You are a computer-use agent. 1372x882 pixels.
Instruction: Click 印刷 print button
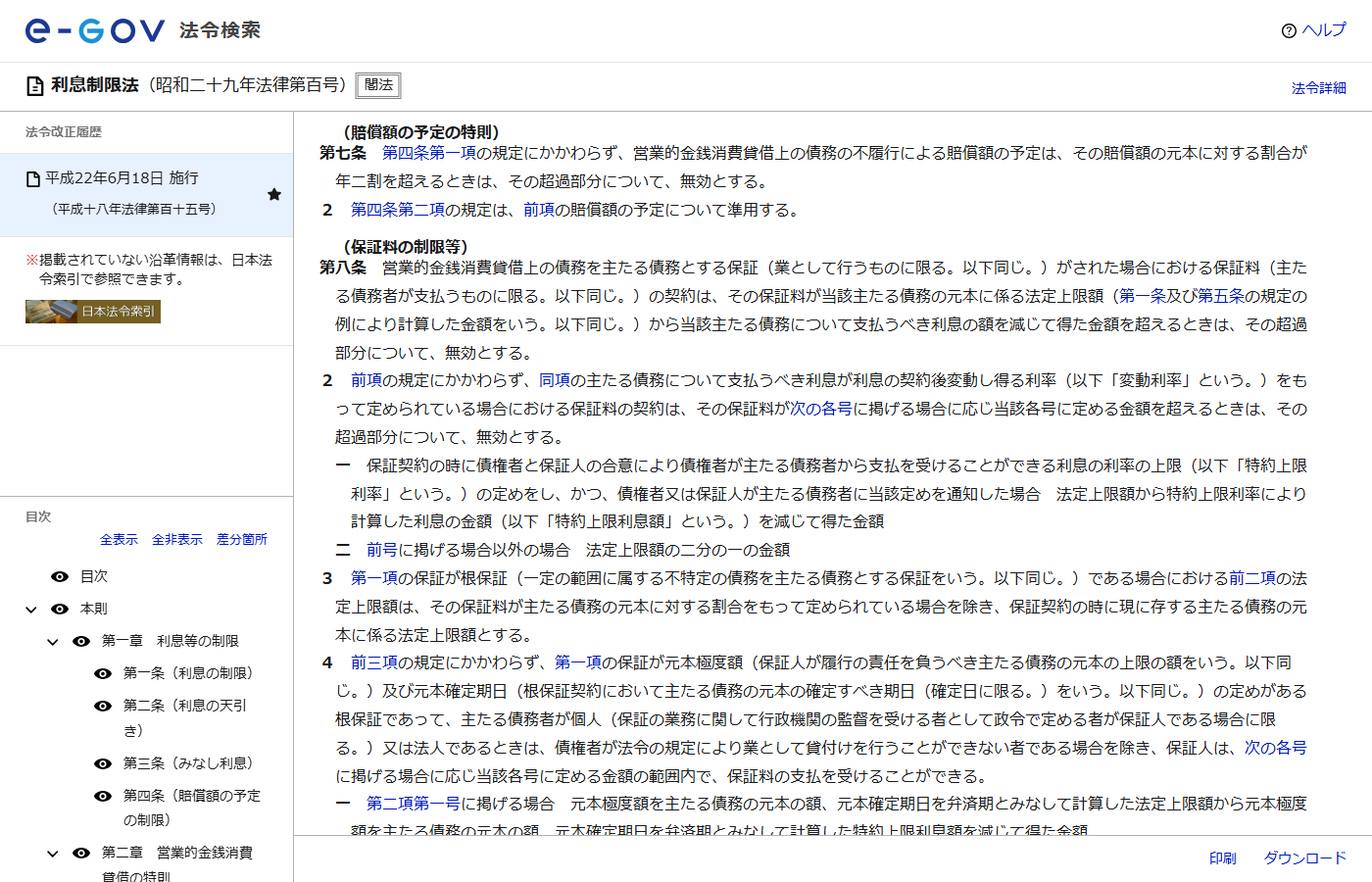tap(1222, 858)
